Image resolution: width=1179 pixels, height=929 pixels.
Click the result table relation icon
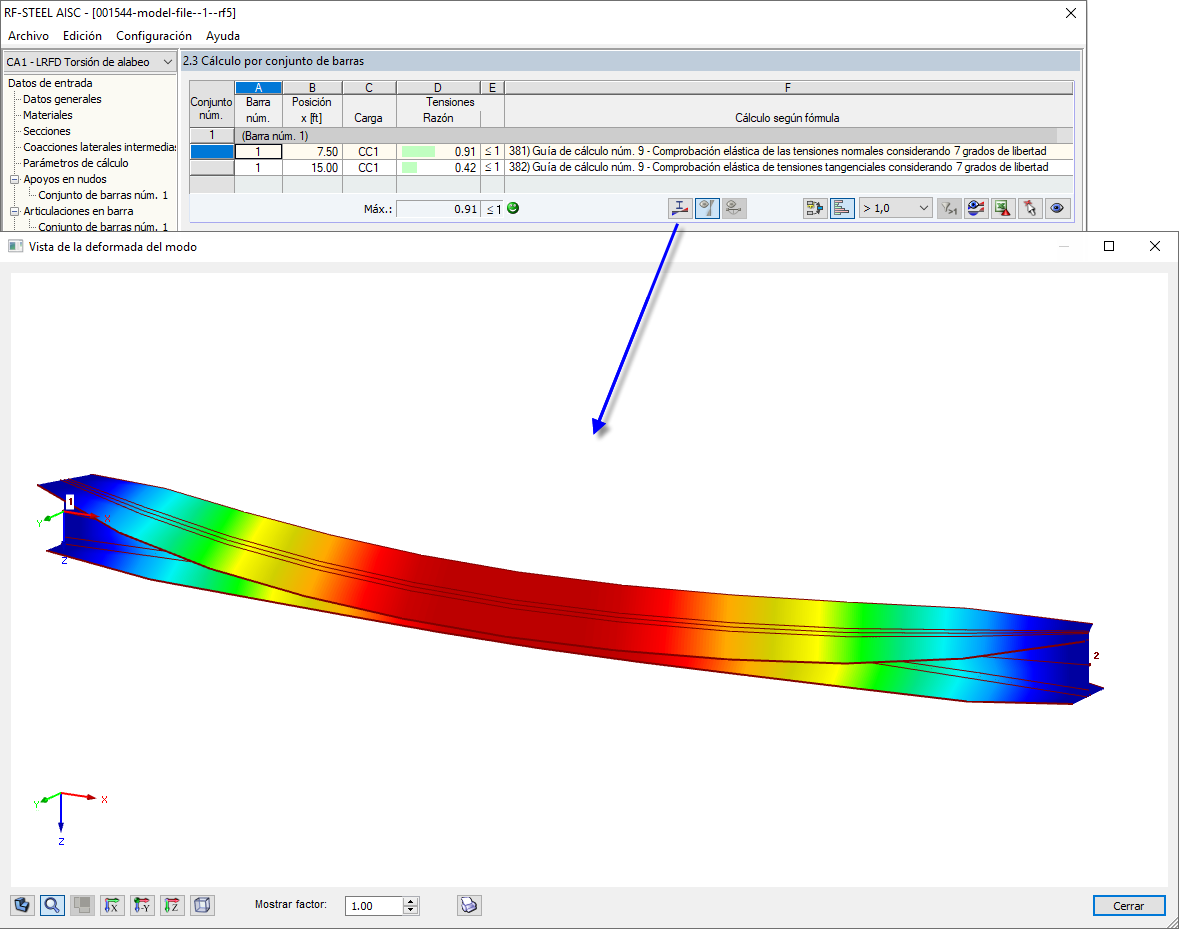tap(814, 208)
